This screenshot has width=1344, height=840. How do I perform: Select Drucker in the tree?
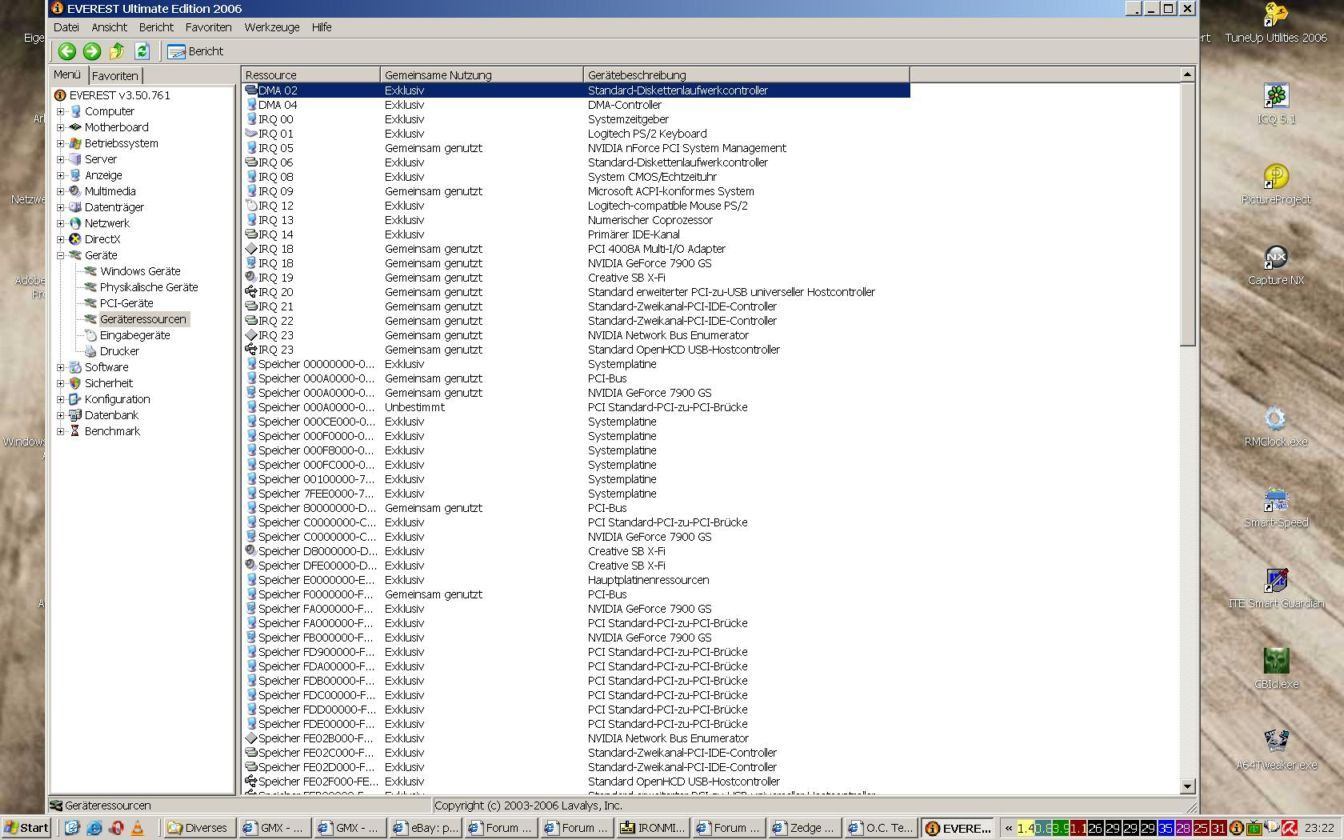click(x=119, y=351)
